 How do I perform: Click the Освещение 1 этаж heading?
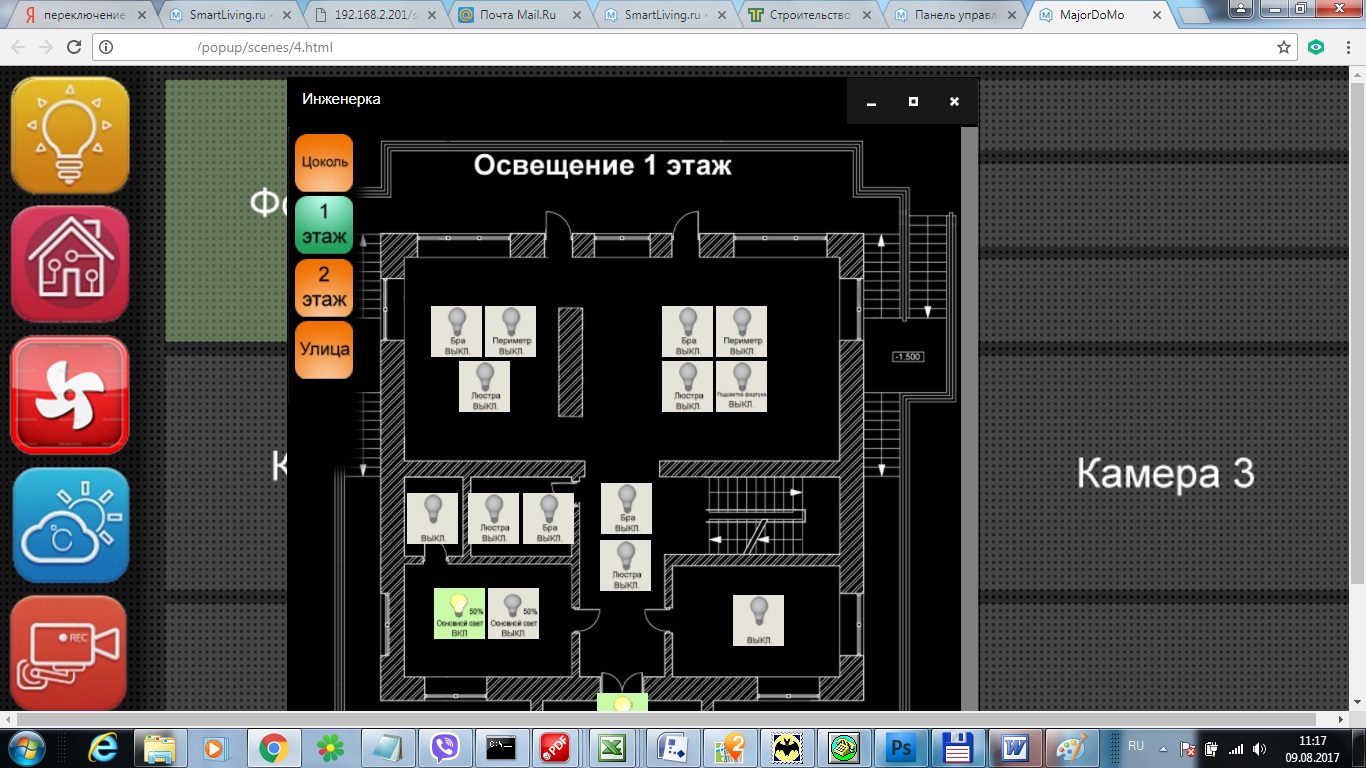tap(602, 165)
